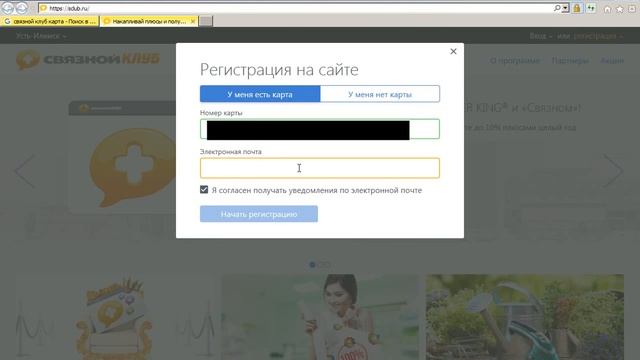Switch to the Google search tab 'связной клуб карта'

coord(49,21)
